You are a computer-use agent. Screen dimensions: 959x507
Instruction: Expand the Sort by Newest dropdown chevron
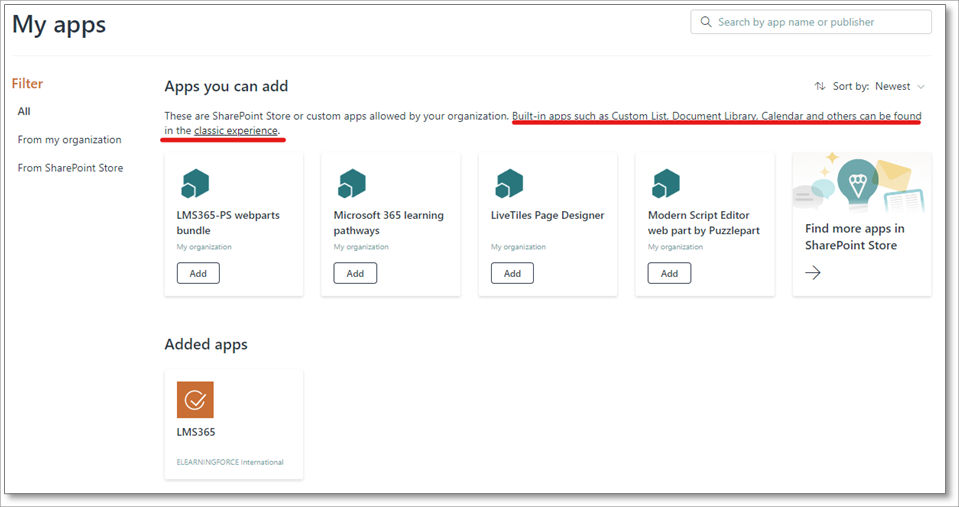pyautogui.click(x=921, y=87)
